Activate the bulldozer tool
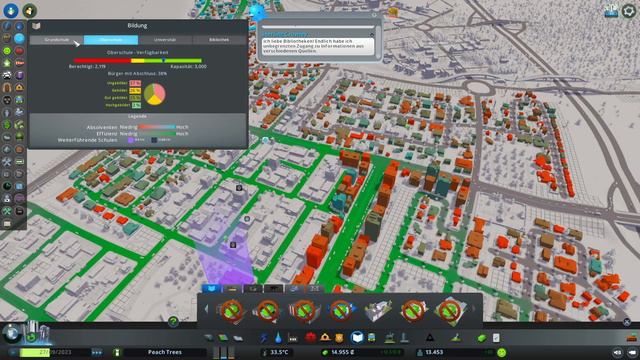Image resolution: width=640 pixels, height=360 pixels. coord(632,337)
